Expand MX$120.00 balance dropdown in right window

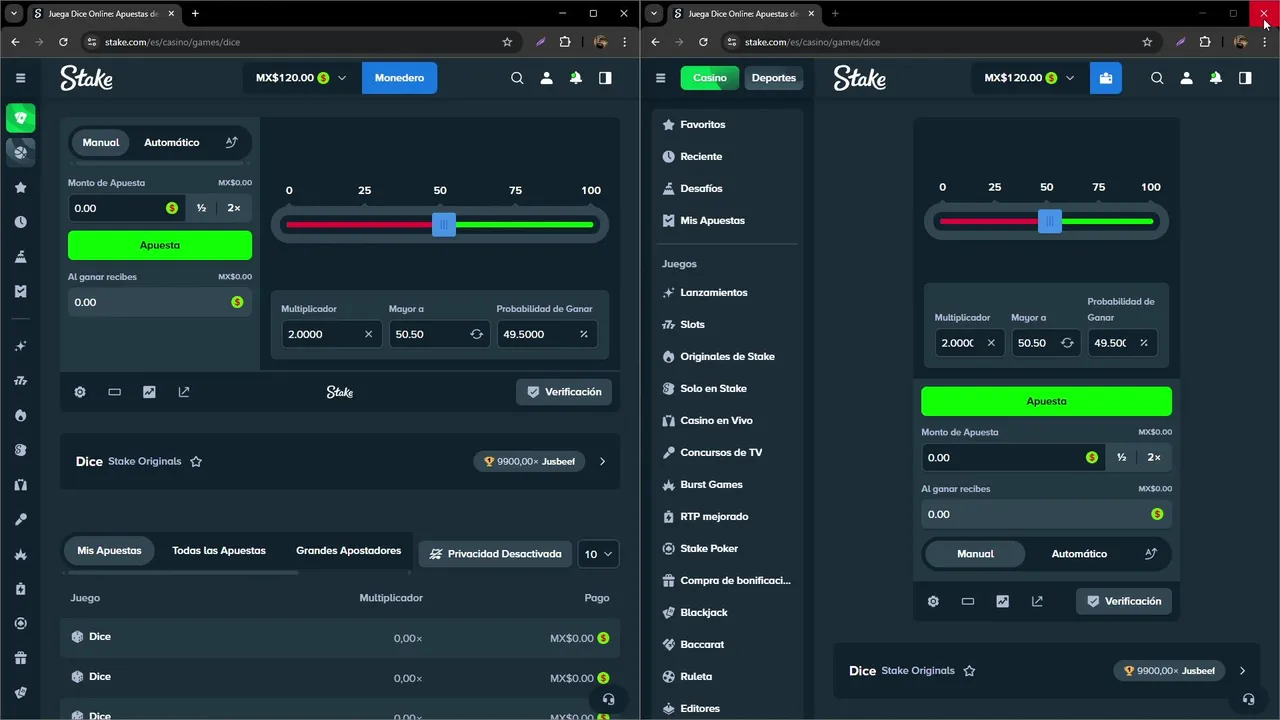coord(1029,78)
